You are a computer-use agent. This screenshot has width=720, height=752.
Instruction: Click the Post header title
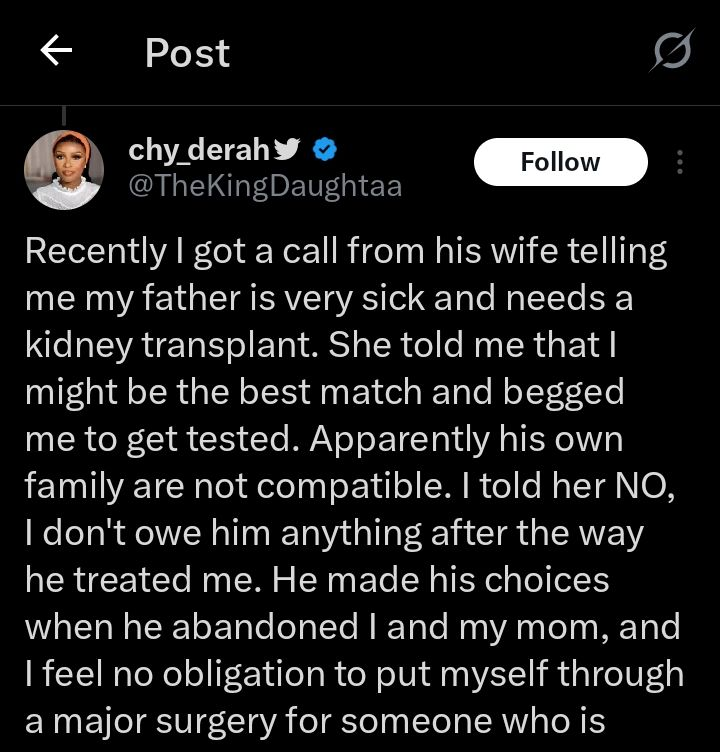pos(187,53)
